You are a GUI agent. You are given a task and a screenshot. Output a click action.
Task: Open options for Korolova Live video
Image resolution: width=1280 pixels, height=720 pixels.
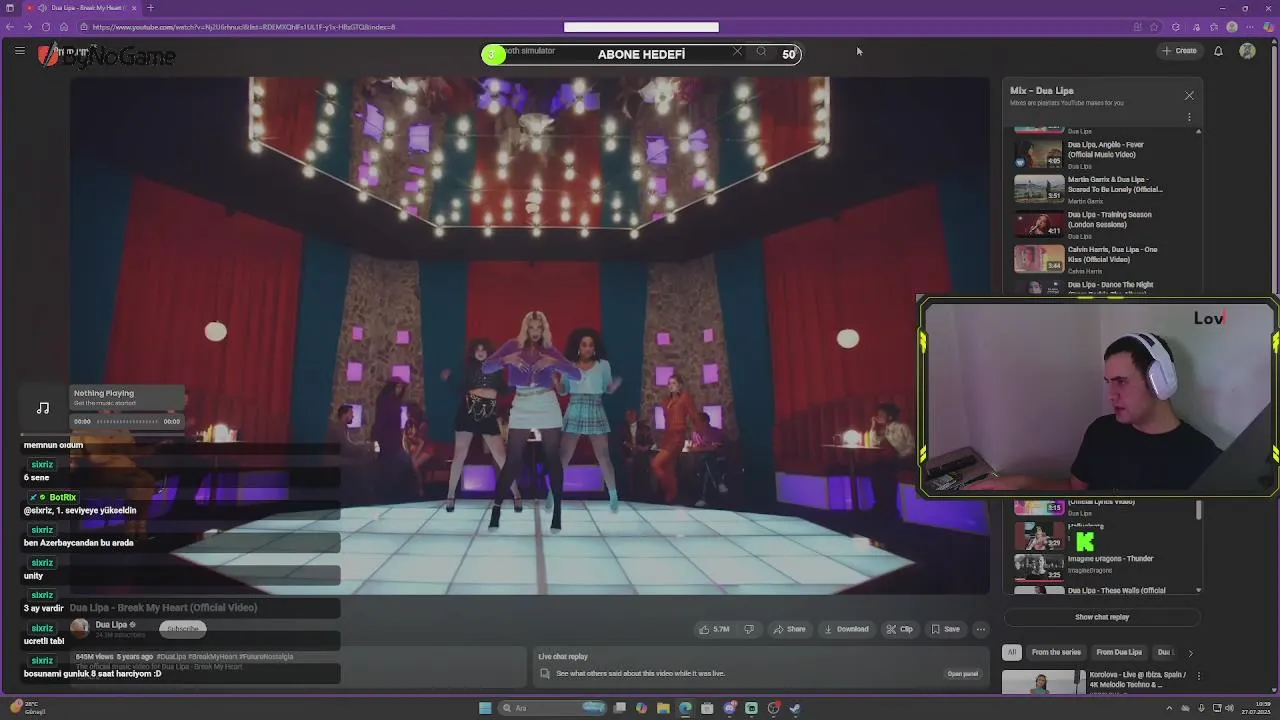pyautogui.click(x=1198, y=677)
